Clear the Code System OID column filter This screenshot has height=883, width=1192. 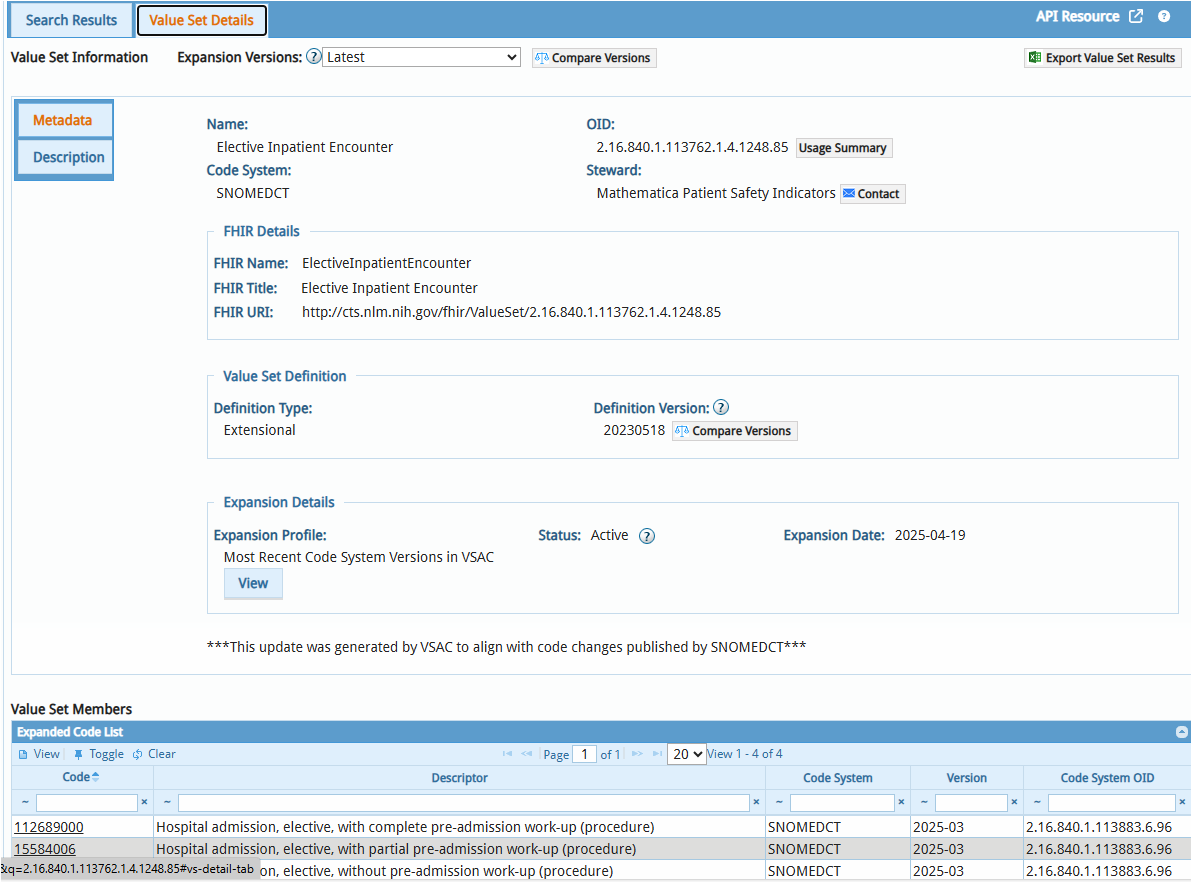pos(1182,802)
